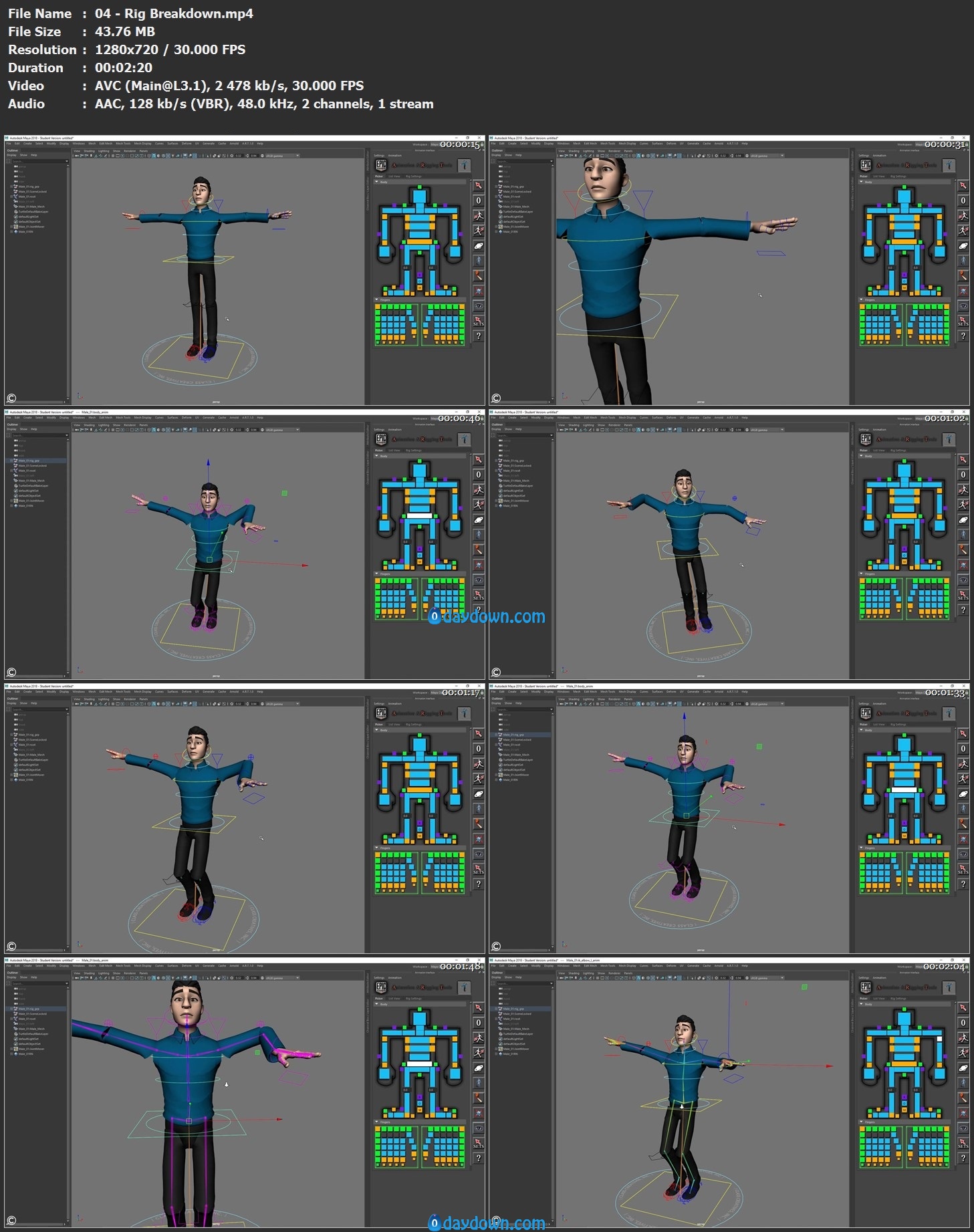Click the character thumbnail icon, 00:01:33 frame
974x1232 pixels.
point(949,713)
